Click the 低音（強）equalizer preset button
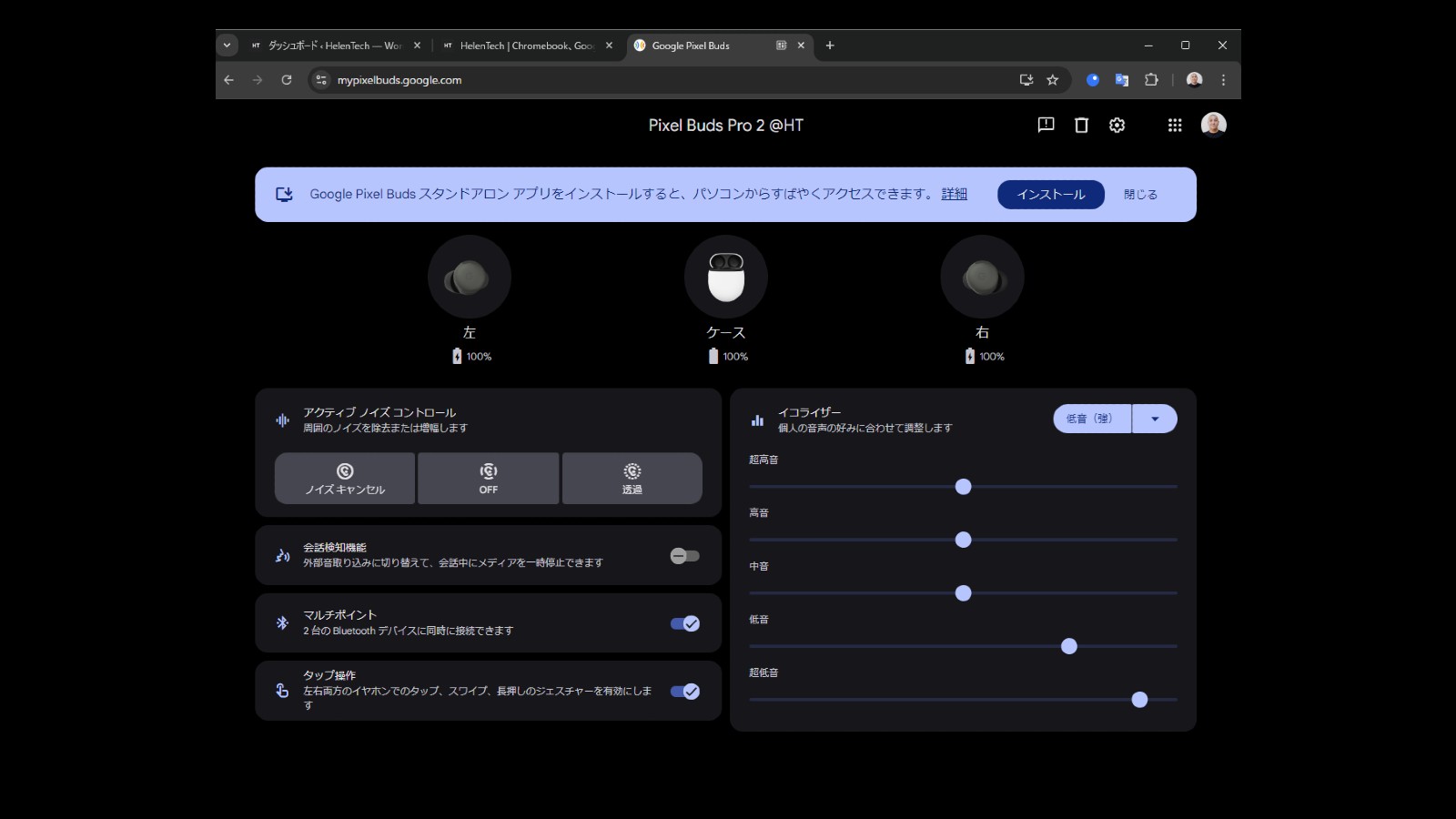 point(1092,419)
